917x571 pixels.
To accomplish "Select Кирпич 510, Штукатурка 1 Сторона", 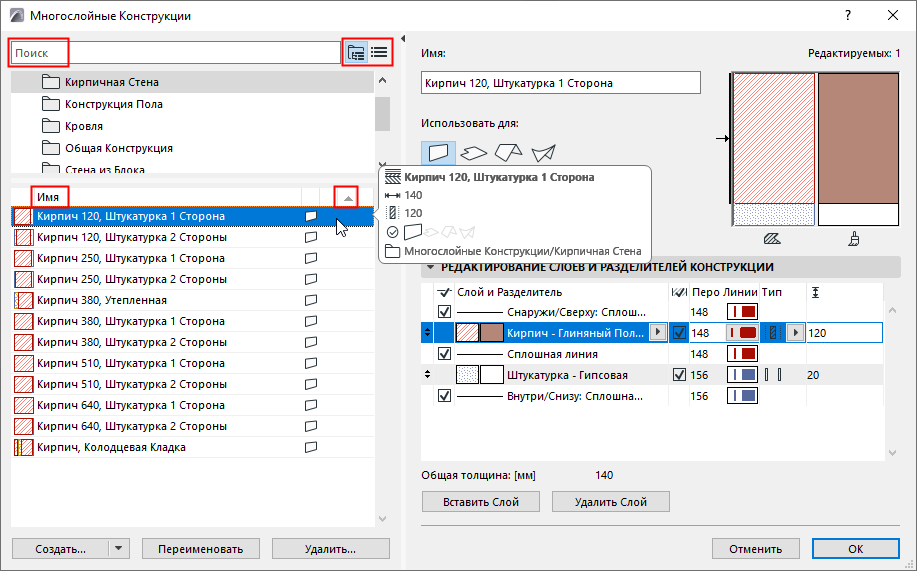I will pyautogui.click(x=192, y=363).
